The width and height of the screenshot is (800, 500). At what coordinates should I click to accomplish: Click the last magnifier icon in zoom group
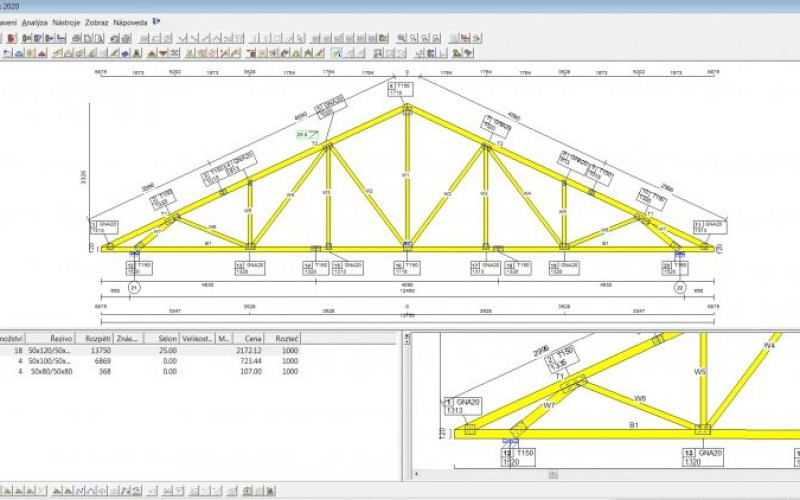[436, 38]
